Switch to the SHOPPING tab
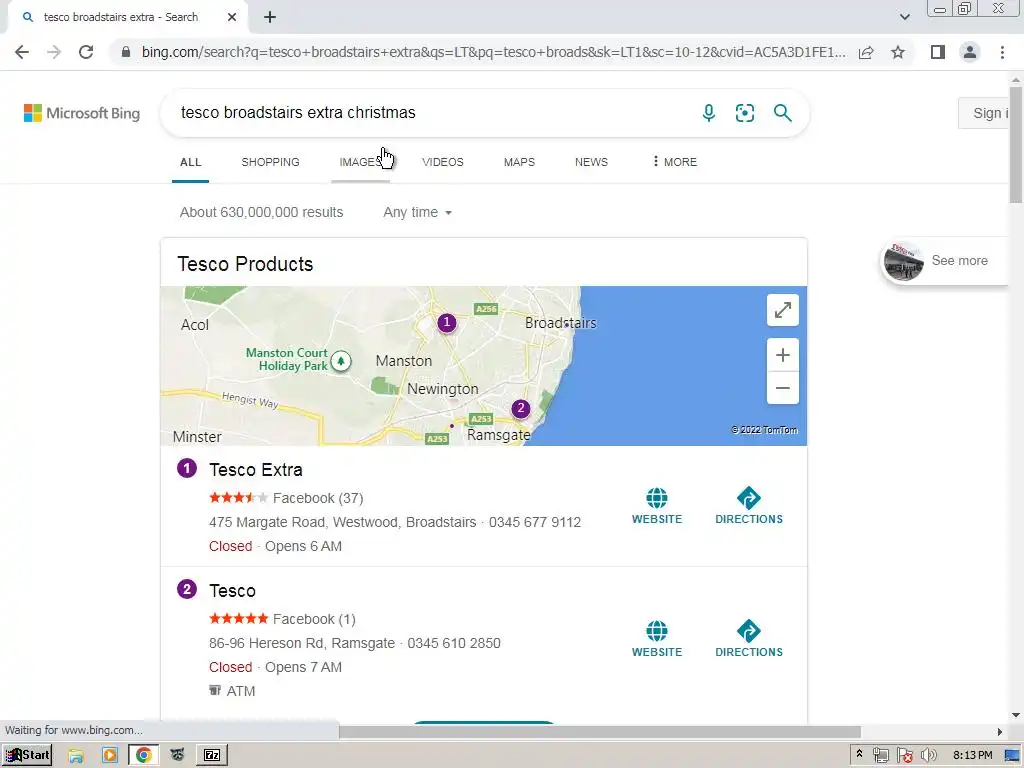The width and height of the screenshot is (1024, 768). click(270, 162)
